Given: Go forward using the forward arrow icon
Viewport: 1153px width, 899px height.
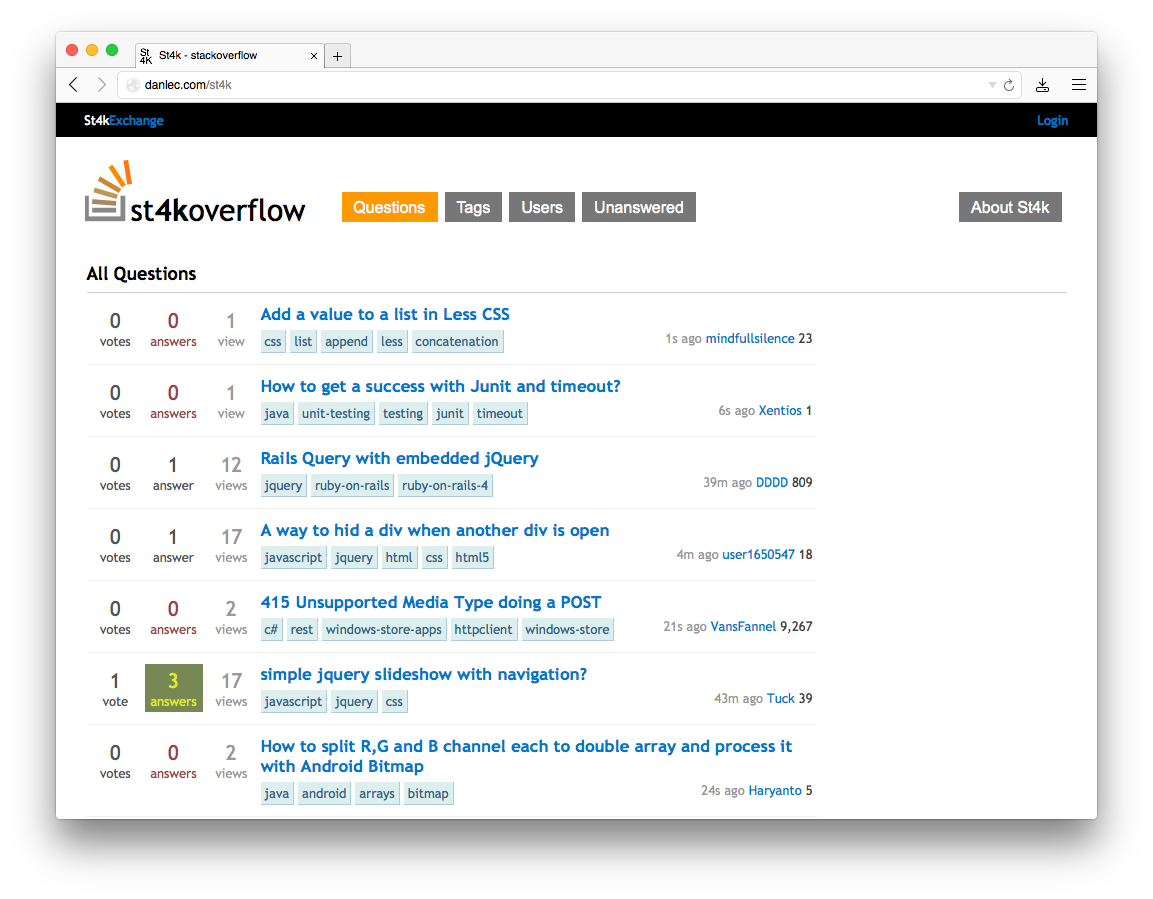Looking at the screenshot, I should point(101,85).
